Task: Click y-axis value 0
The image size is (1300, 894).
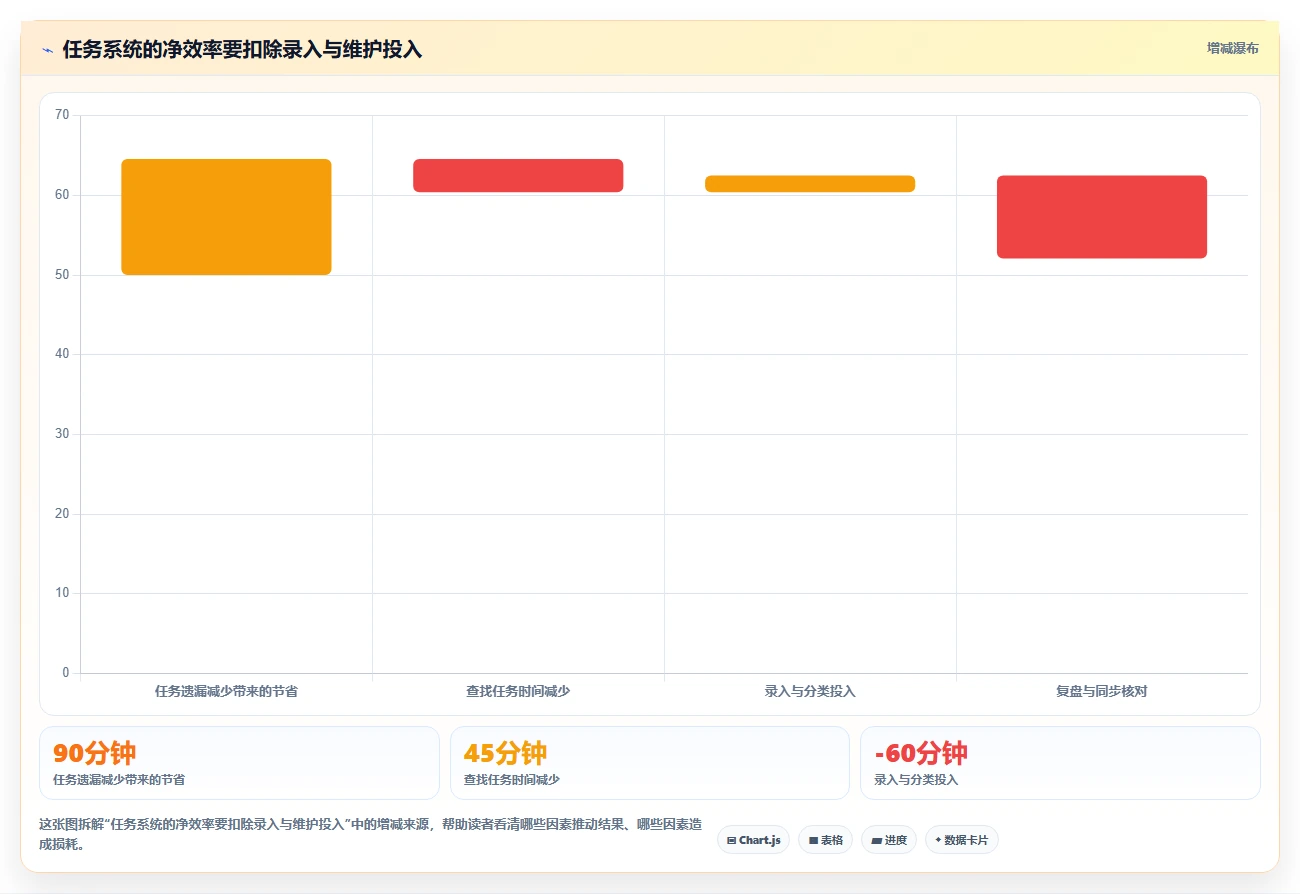Action: [x=66, y=672]
